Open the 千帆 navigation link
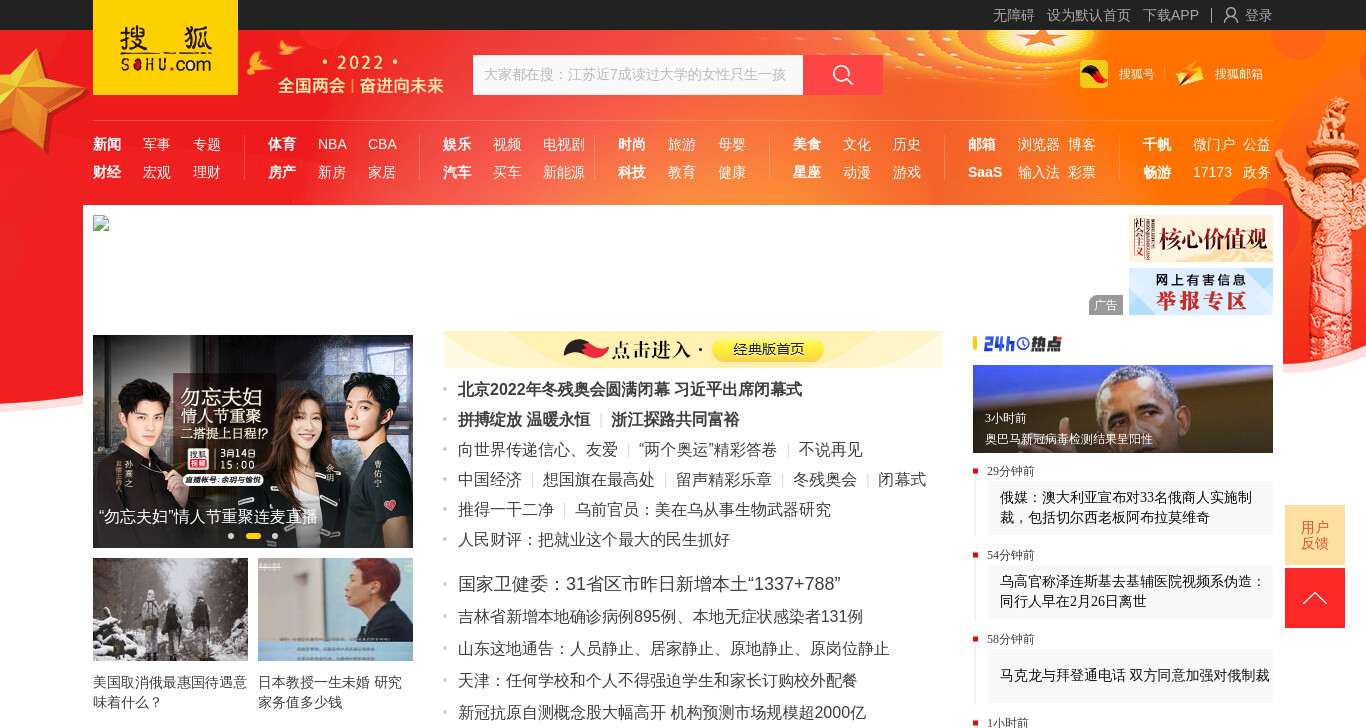 [x=1157, y=144]
